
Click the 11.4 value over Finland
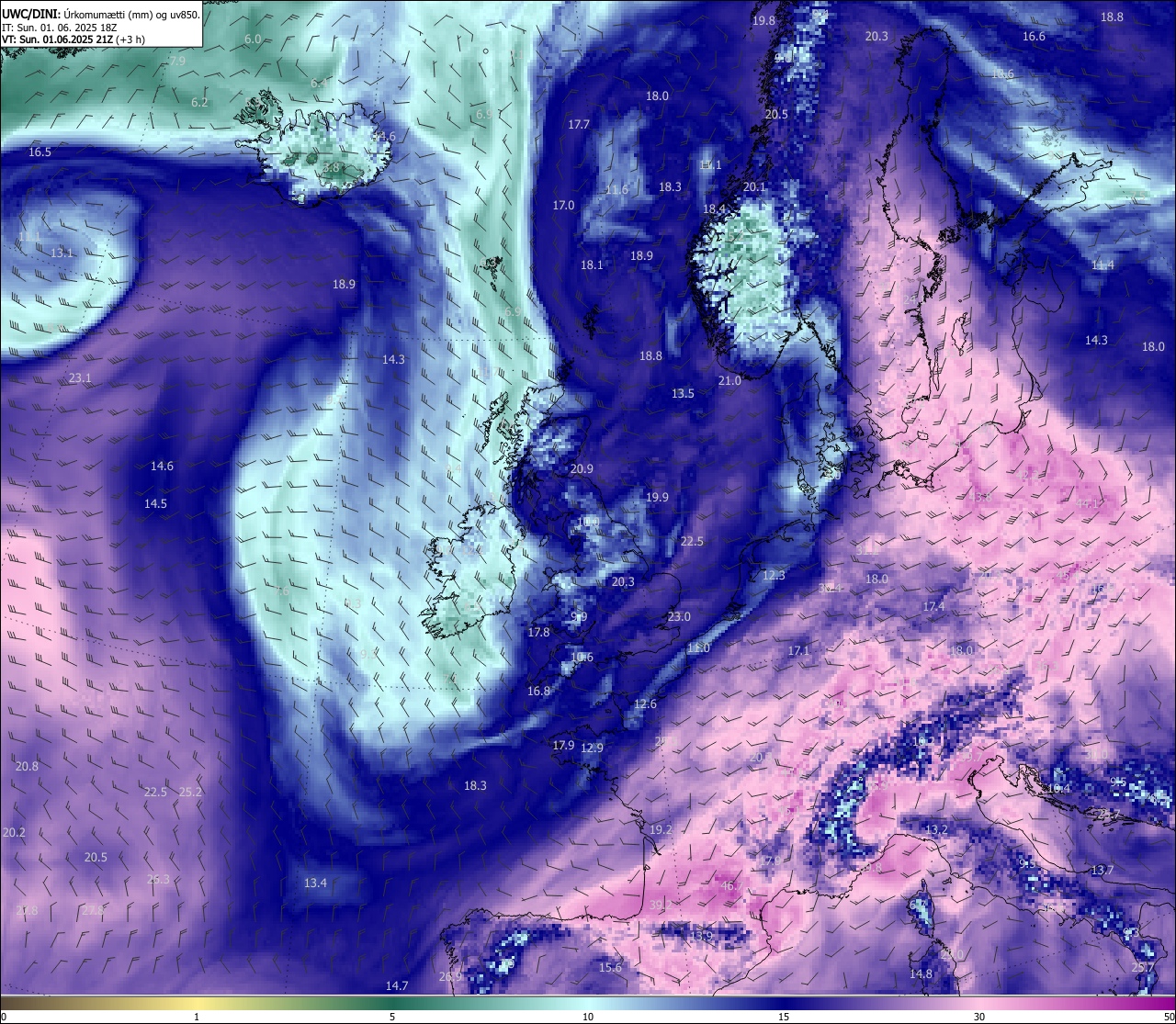[x=1102, y=265]
